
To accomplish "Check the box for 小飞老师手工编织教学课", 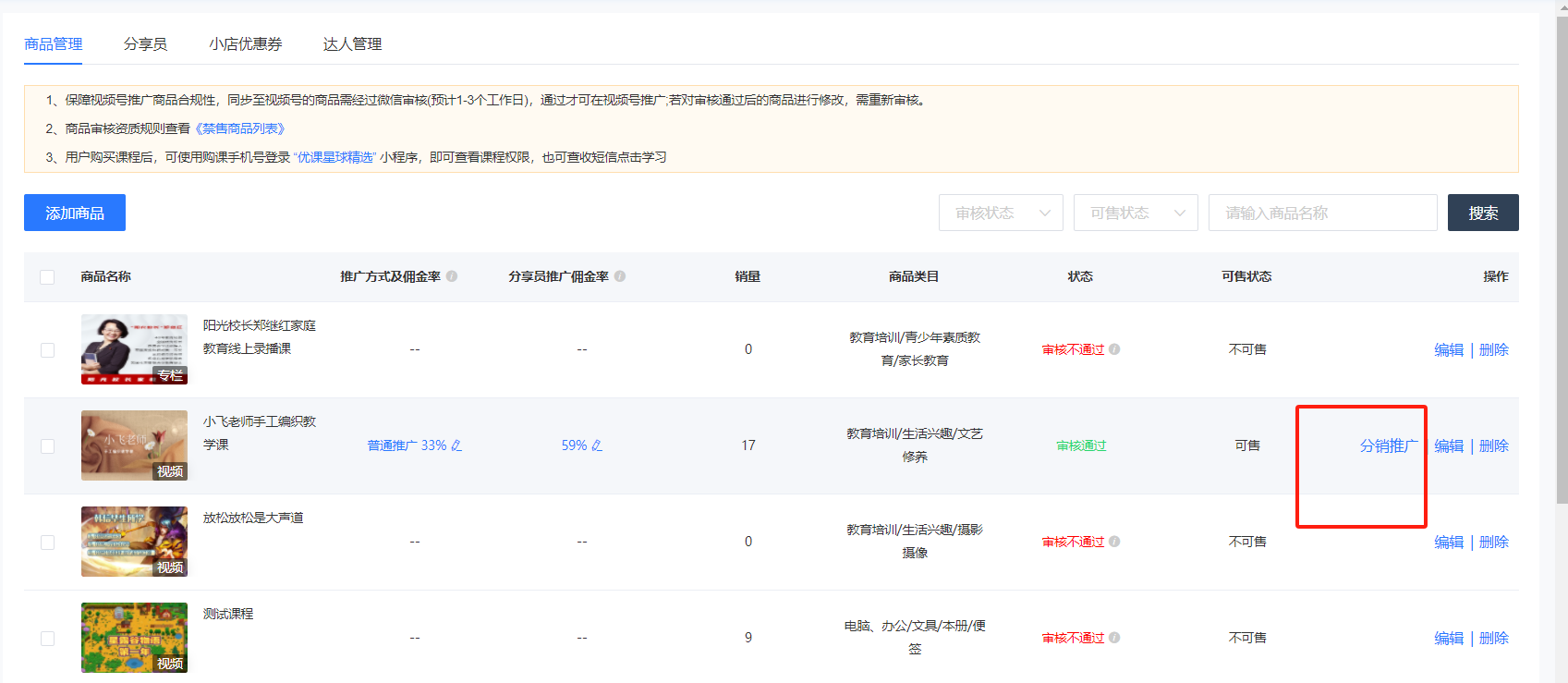I will 47,446.
